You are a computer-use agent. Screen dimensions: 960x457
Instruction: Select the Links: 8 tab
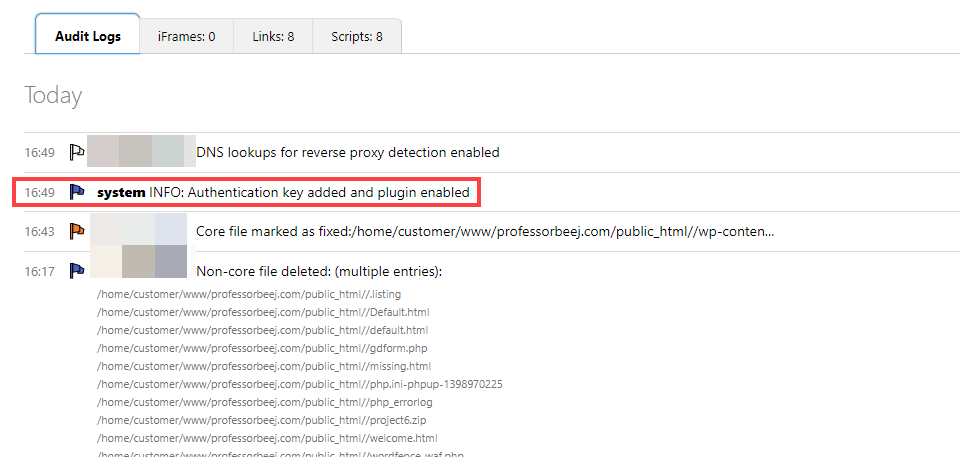[273, 36]
